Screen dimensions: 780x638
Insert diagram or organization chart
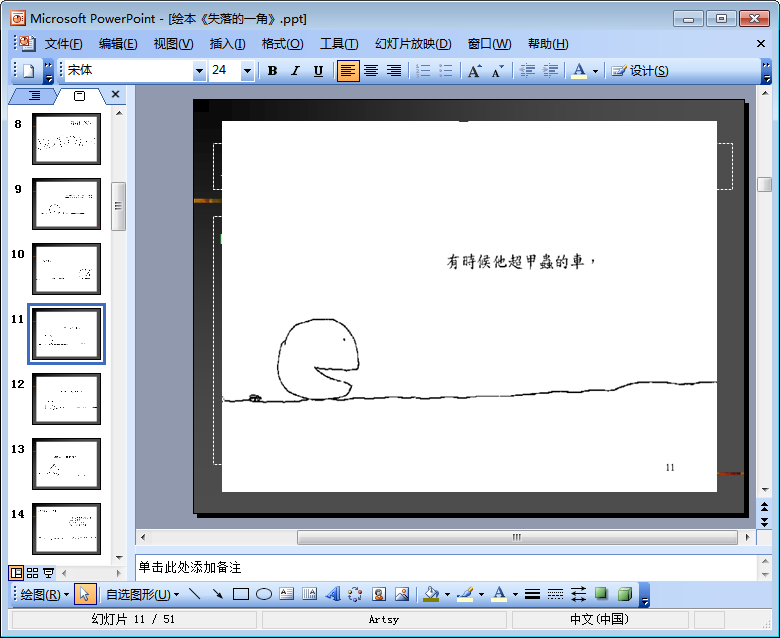click(355, 594)
